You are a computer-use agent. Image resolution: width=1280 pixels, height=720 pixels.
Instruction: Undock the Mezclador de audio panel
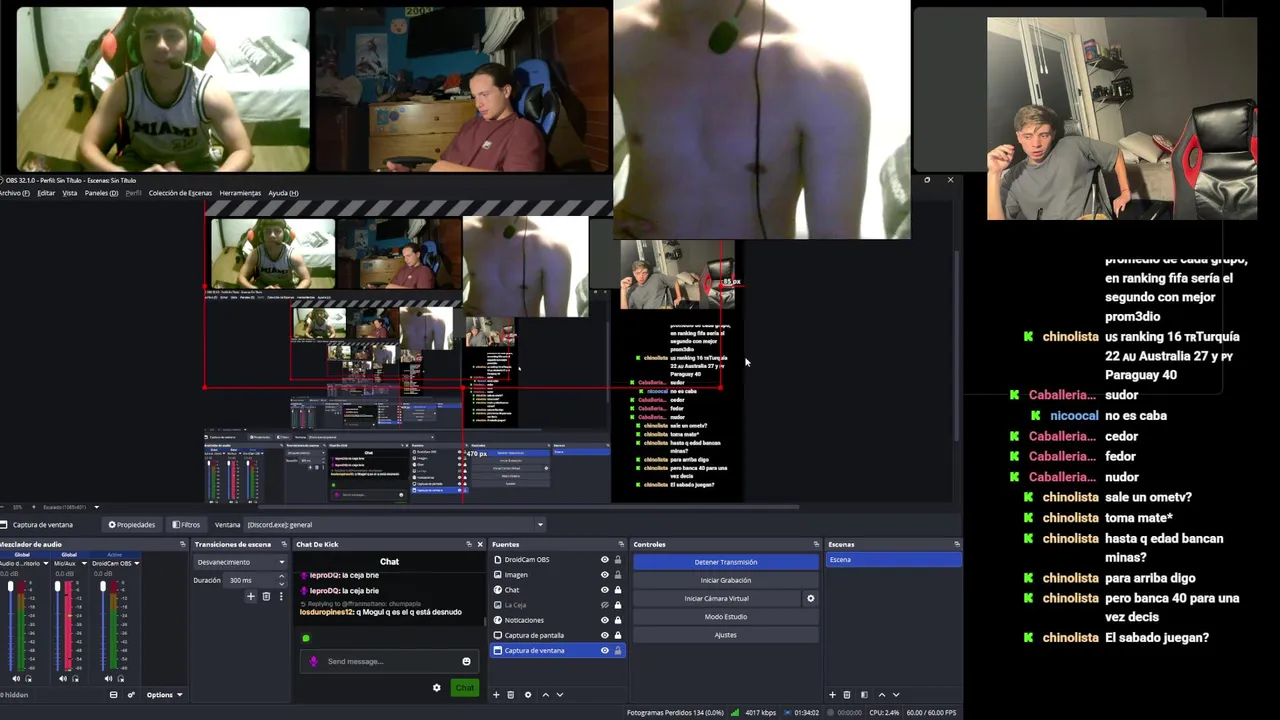183,544
